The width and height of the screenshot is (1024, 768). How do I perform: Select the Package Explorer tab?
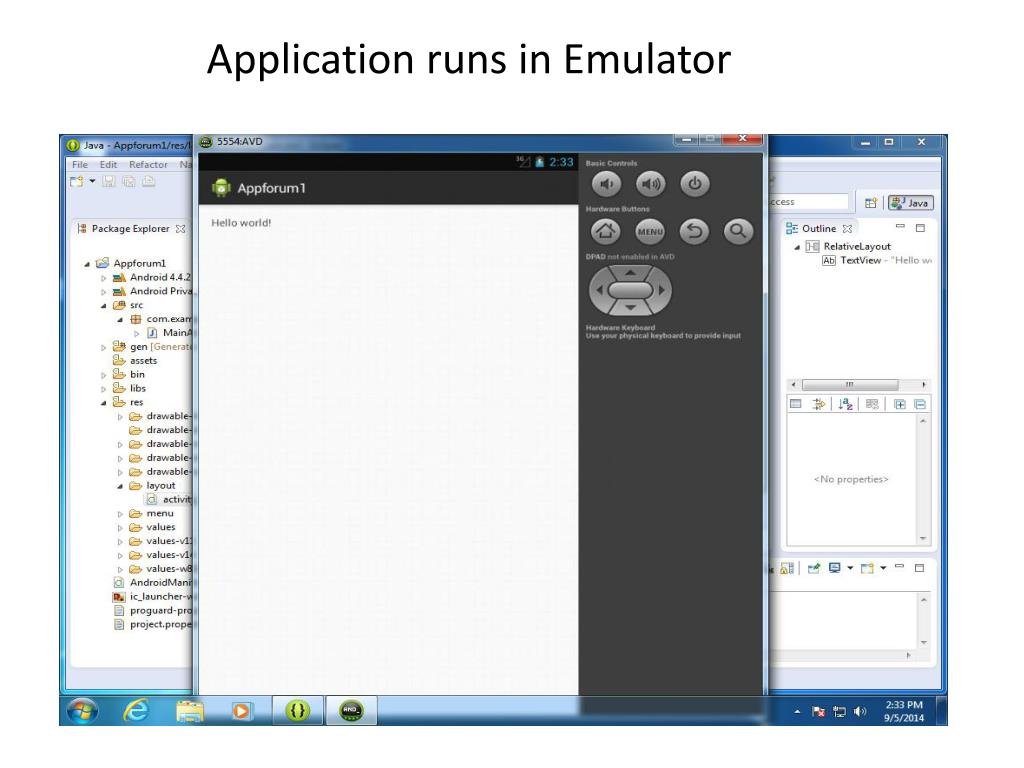point(130,229)
